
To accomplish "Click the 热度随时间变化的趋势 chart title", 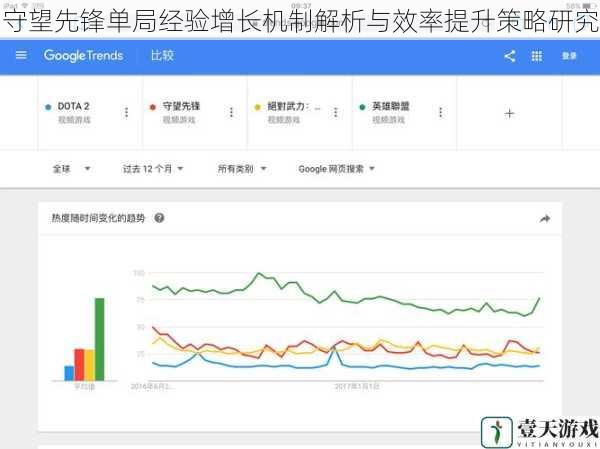I will tap(98, 218).
